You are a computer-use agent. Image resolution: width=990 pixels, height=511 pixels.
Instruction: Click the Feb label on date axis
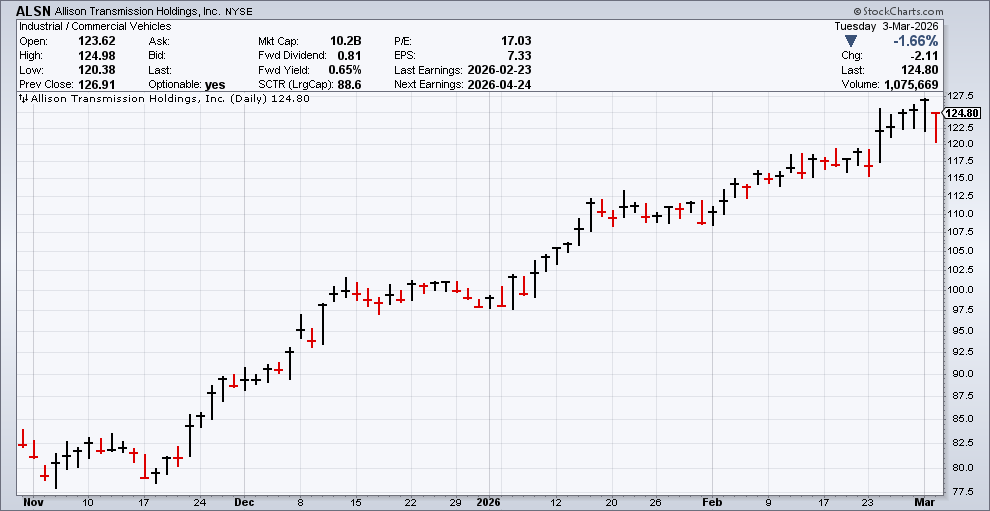click(712, 502)
